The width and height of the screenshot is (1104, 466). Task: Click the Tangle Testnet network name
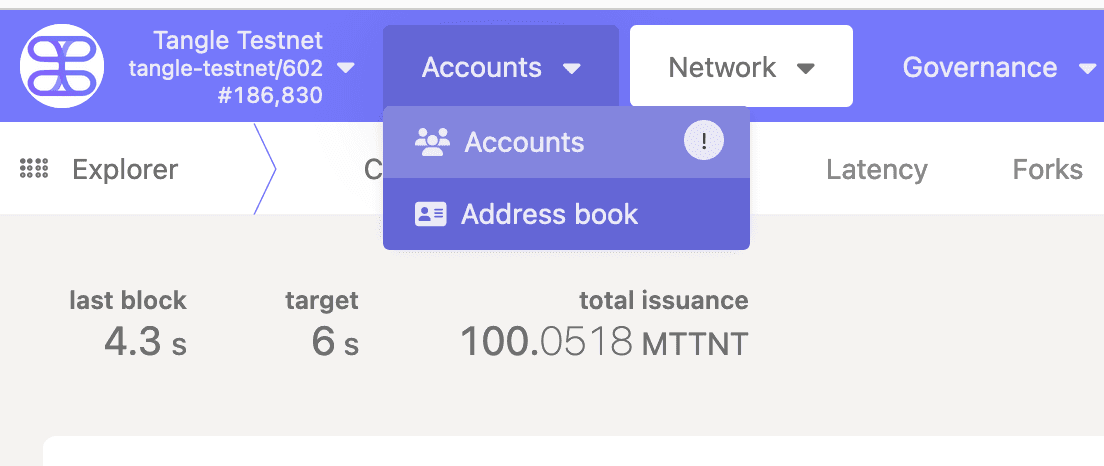coord(238,40)
